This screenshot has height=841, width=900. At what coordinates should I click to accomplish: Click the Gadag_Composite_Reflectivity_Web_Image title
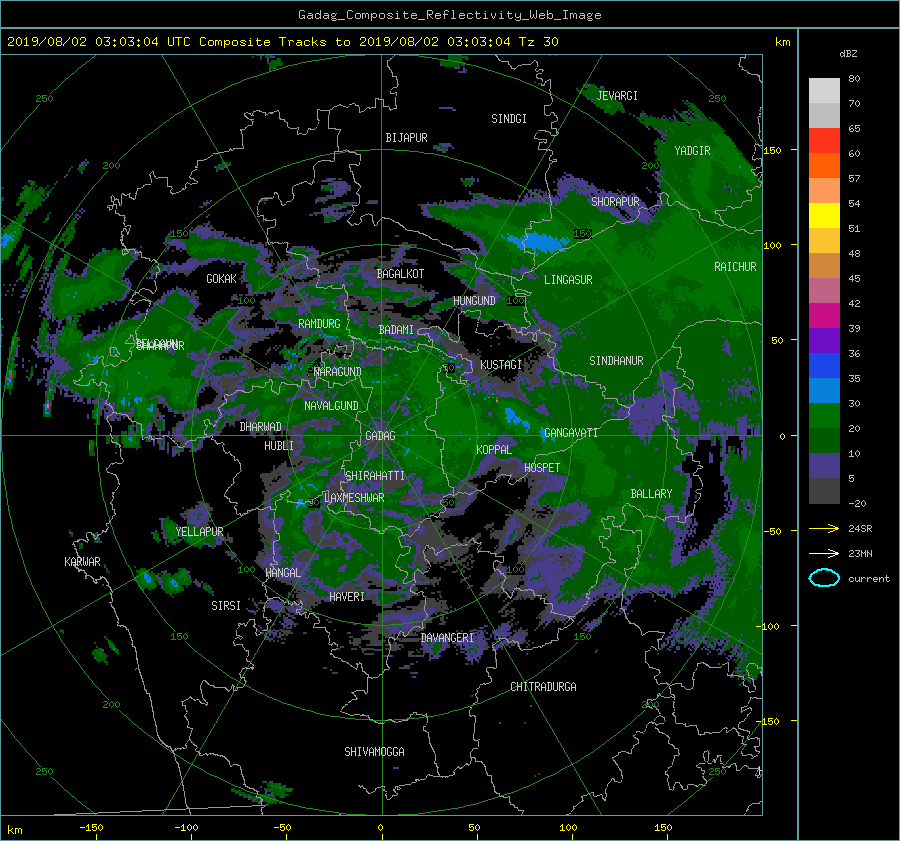click(x=449, y=15)
